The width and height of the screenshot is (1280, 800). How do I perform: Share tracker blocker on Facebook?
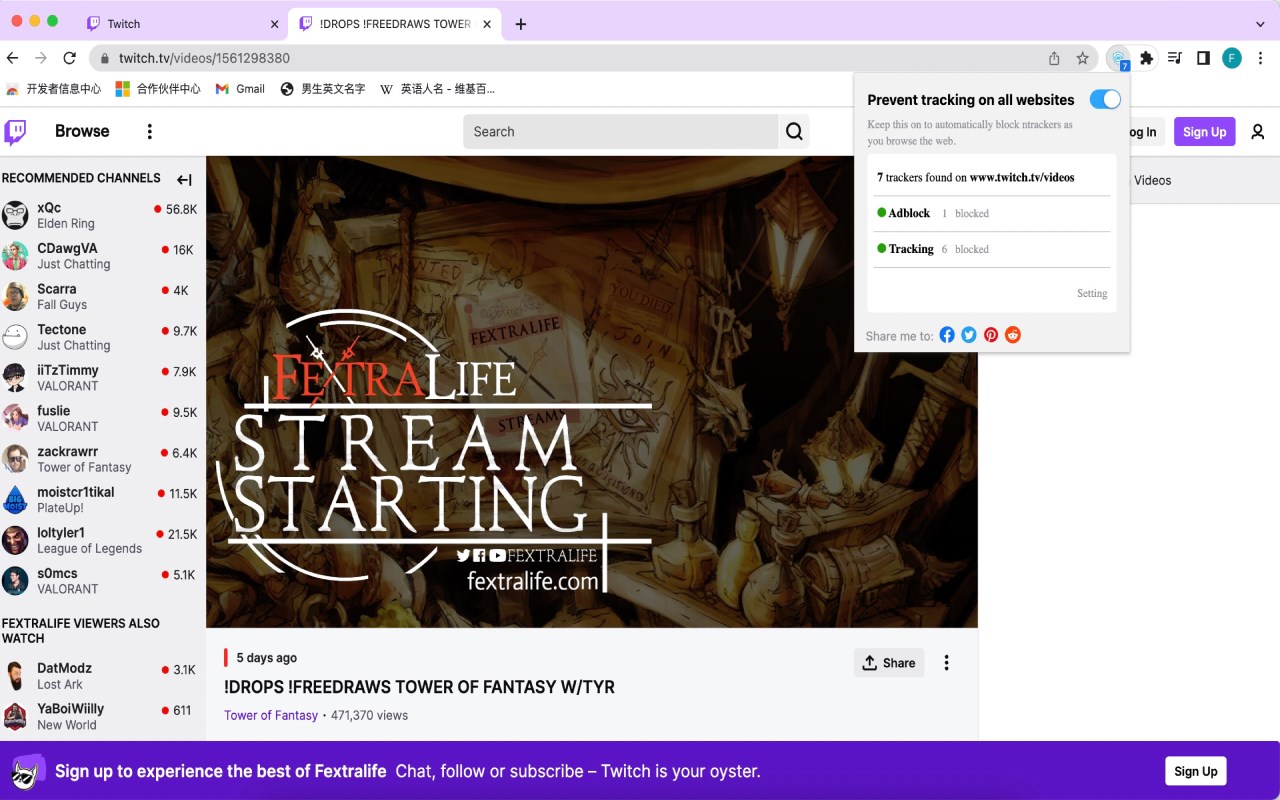tap(947, 335)
